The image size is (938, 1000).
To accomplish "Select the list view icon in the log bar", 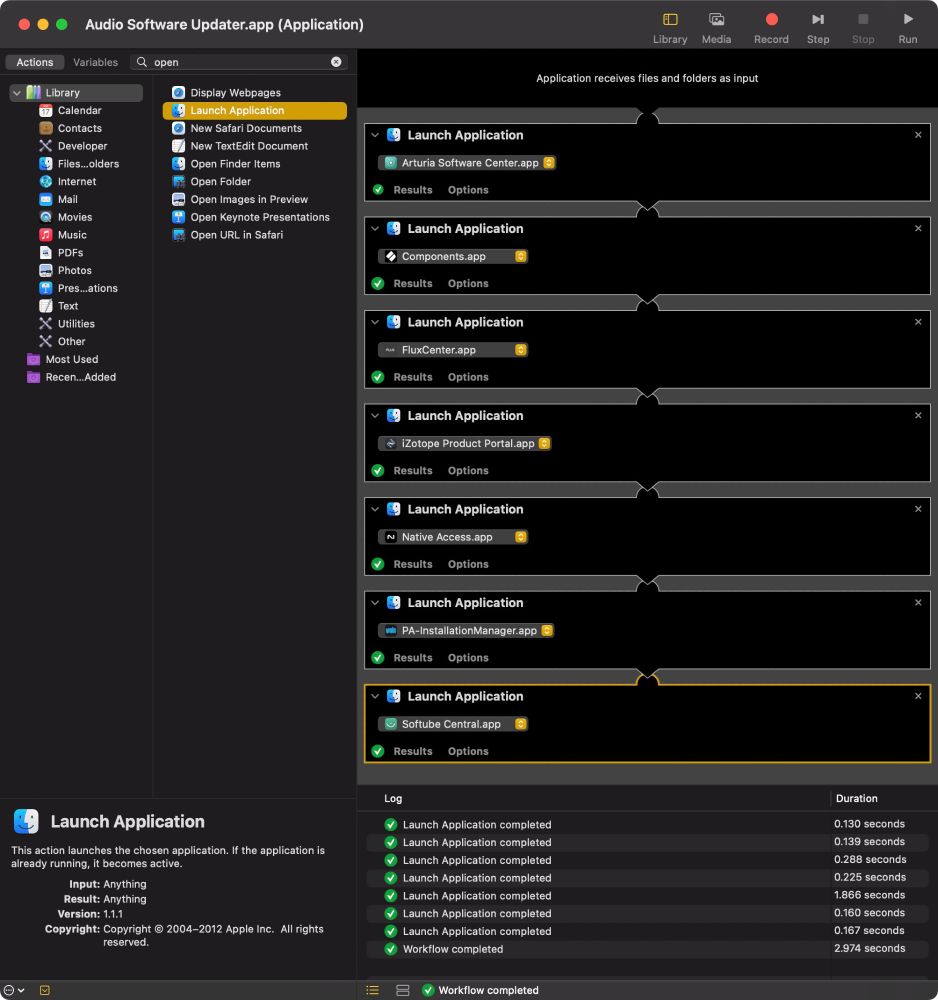I will [x=372, y=990].
